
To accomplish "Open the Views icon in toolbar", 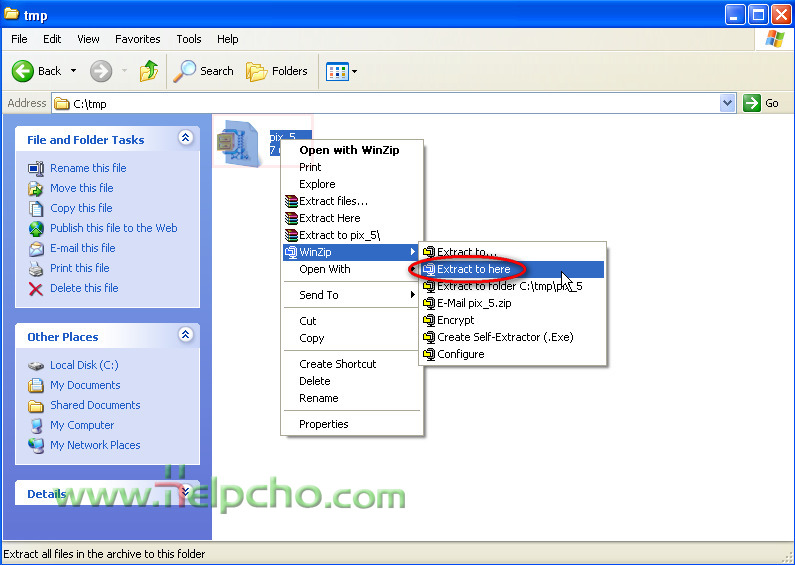I will coord(337,72).
